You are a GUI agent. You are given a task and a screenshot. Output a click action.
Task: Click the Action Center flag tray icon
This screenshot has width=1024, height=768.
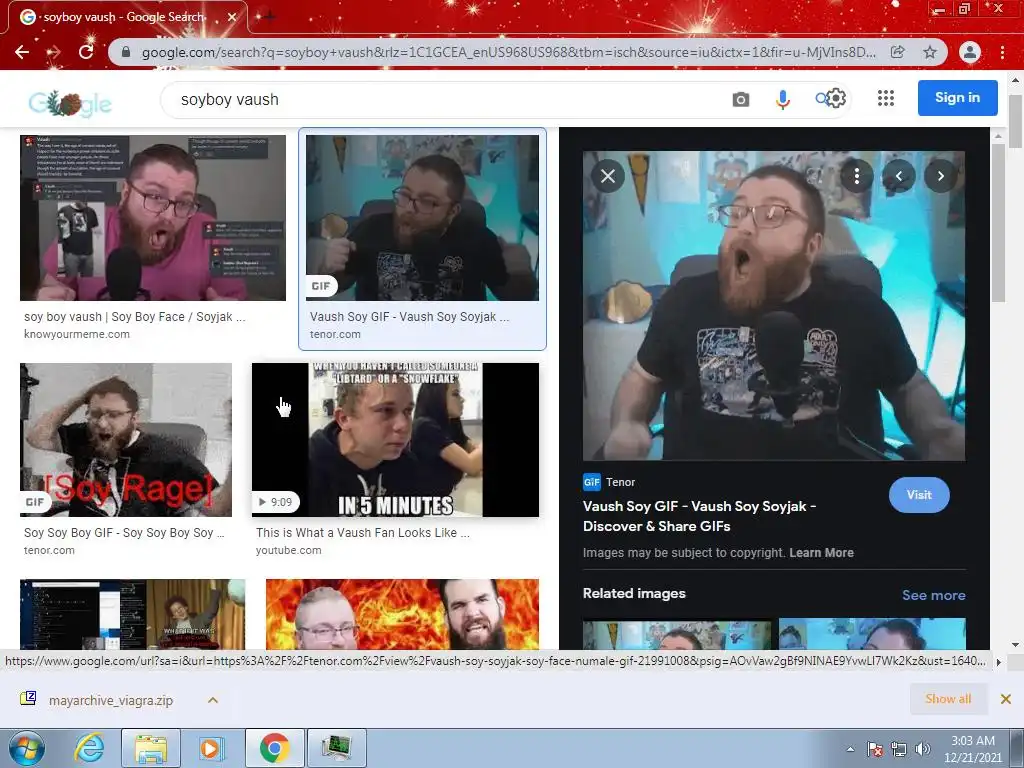875,749
